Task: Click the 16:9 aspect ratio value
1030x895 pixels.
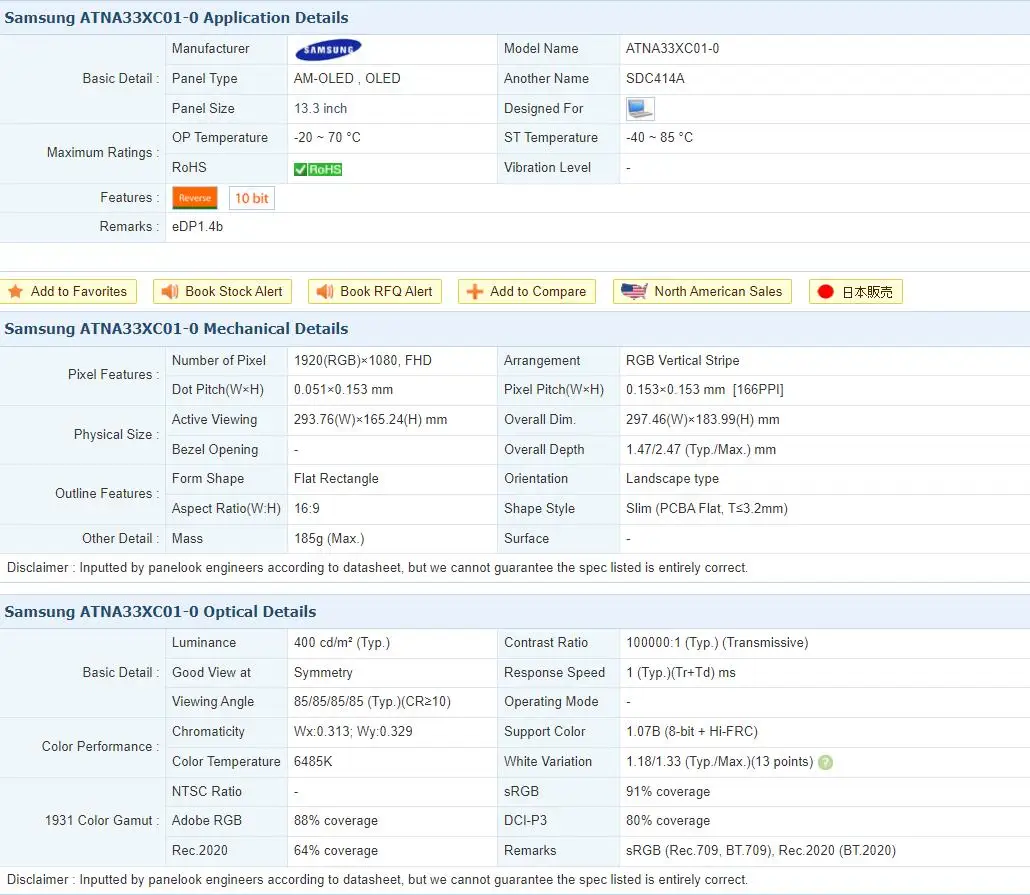Action: click(306, 509)
